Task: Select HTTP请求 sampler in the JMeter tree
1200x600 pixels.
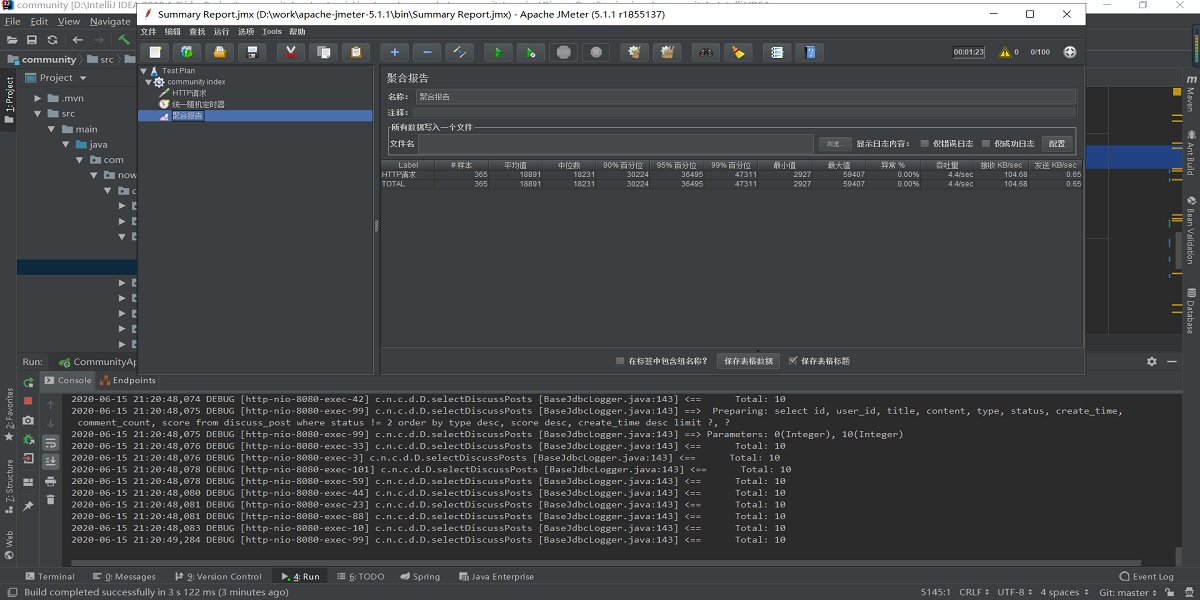Action: [x=189, y=93]
